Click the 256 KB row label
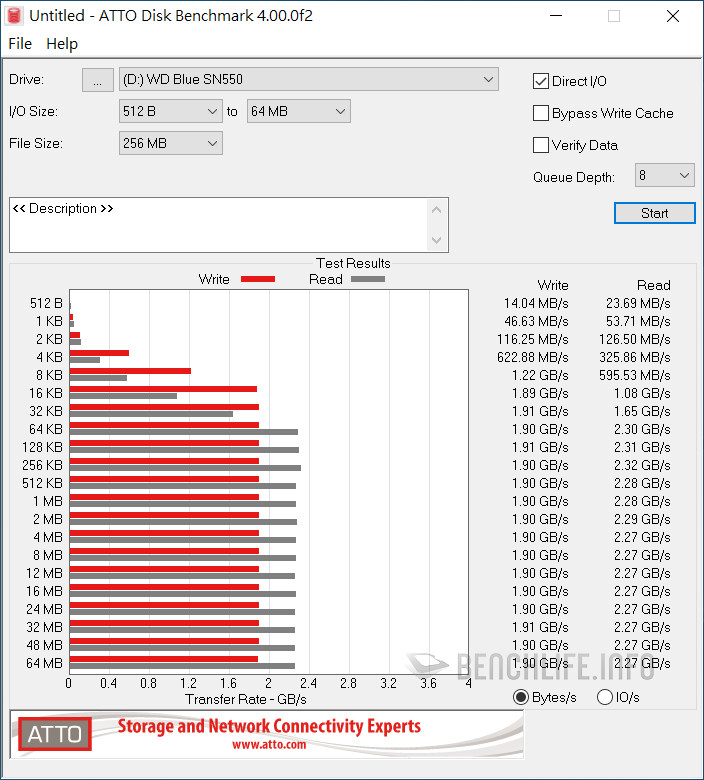Image resolution: width=704 pixels, height=780 pixels. [x=42, y=465]
